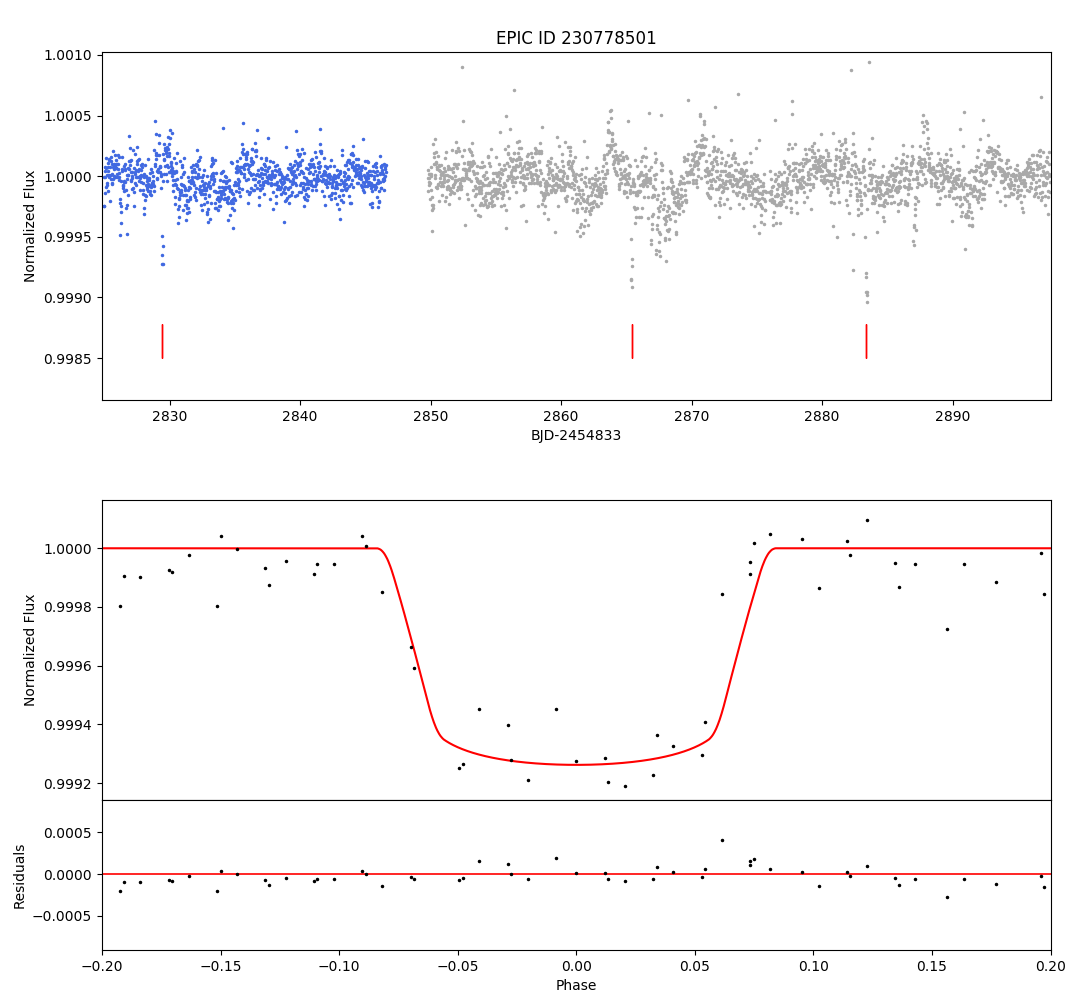Click the 0.9998 flux tick label

click(x=68, y=608)
